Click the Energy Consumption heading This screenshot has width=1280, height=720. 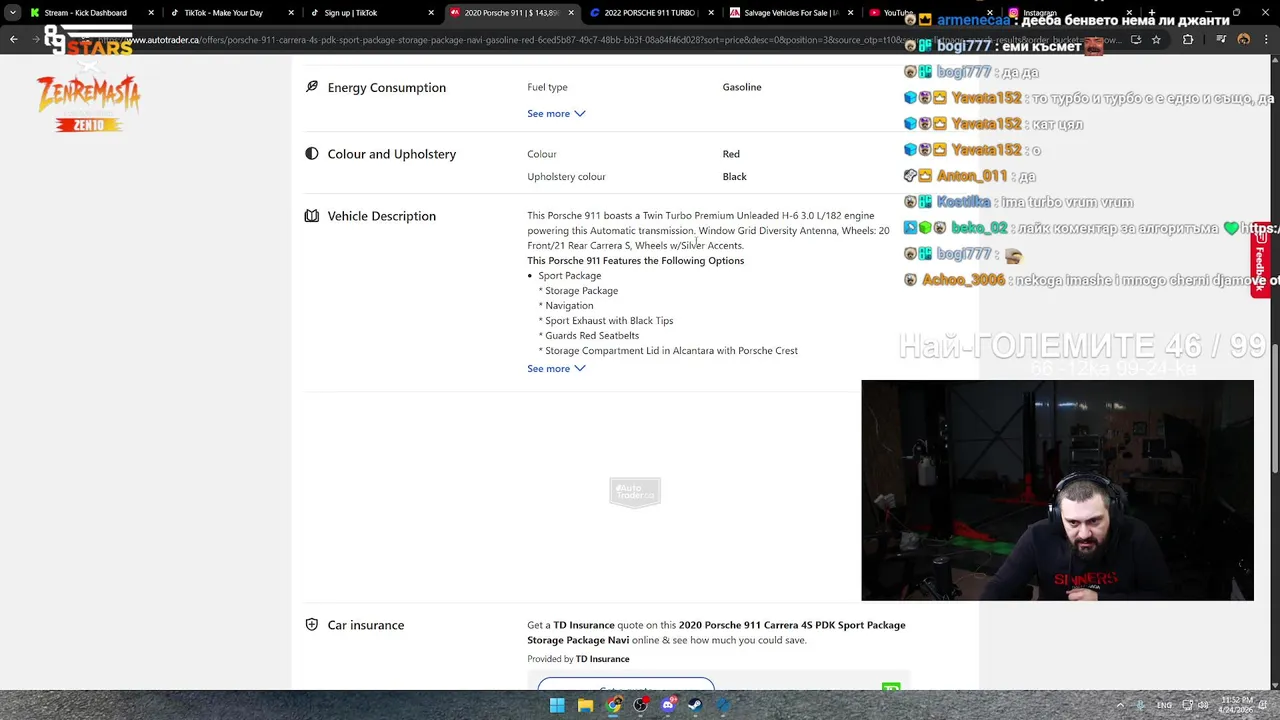387,87
